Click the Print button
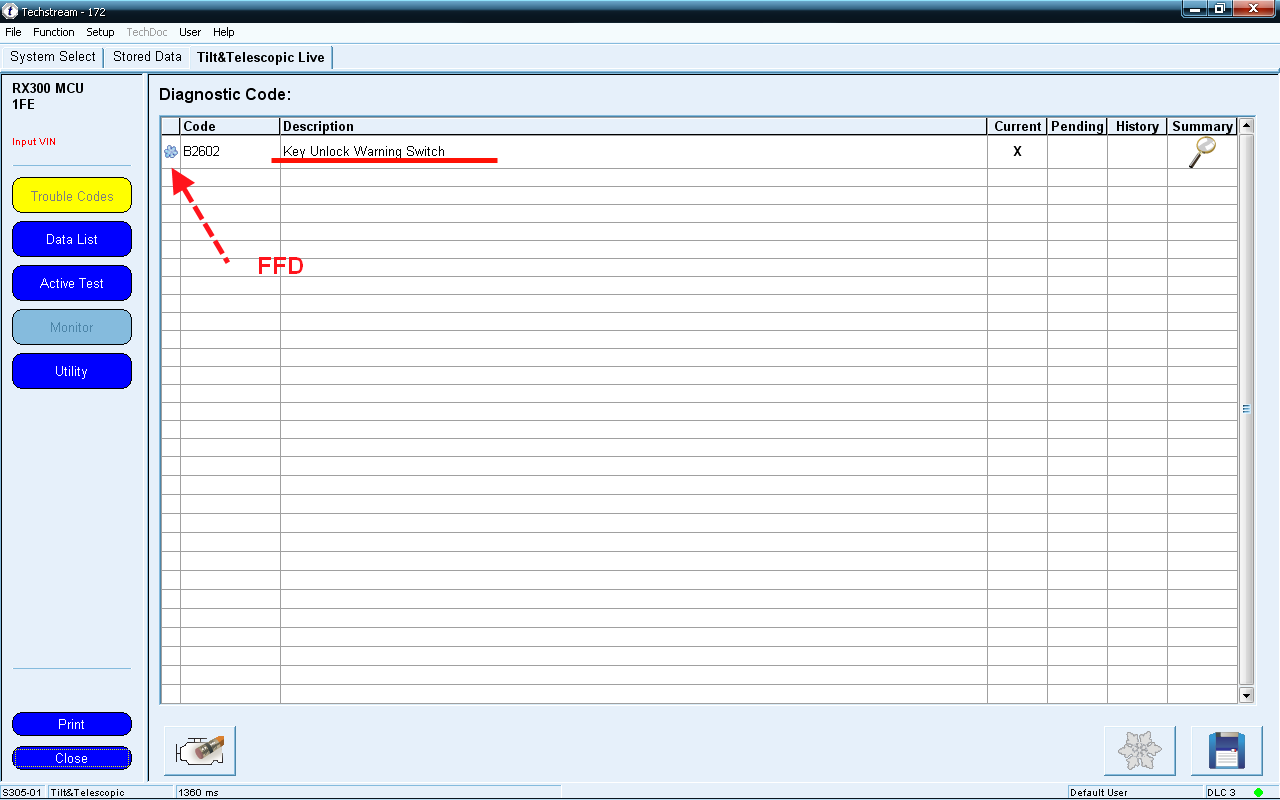 click(x=72, y=724)
